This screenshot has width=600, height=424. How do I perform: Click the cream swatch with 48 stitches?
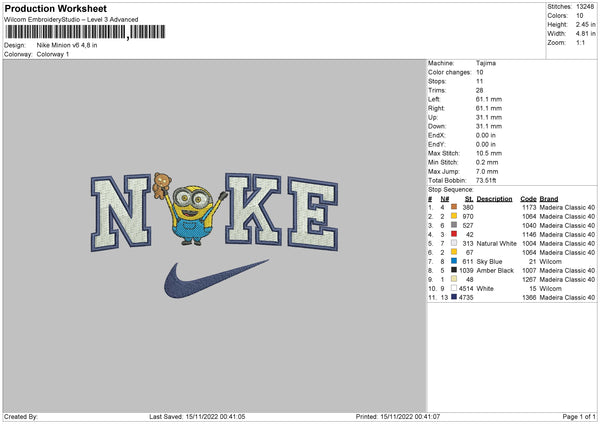[x=454, y=279]
